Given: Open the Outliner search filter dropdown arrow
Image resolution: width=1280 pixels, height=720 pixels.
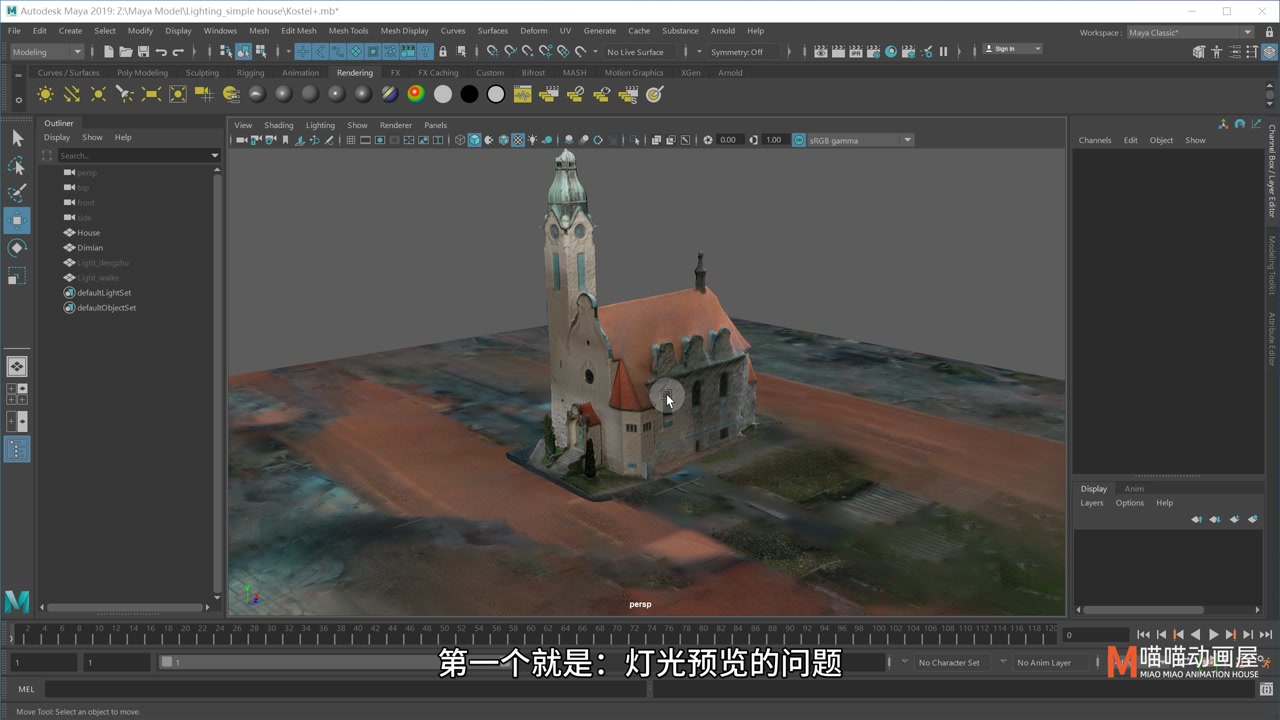Looking at the screenshot, I should (x=214, y=155).
